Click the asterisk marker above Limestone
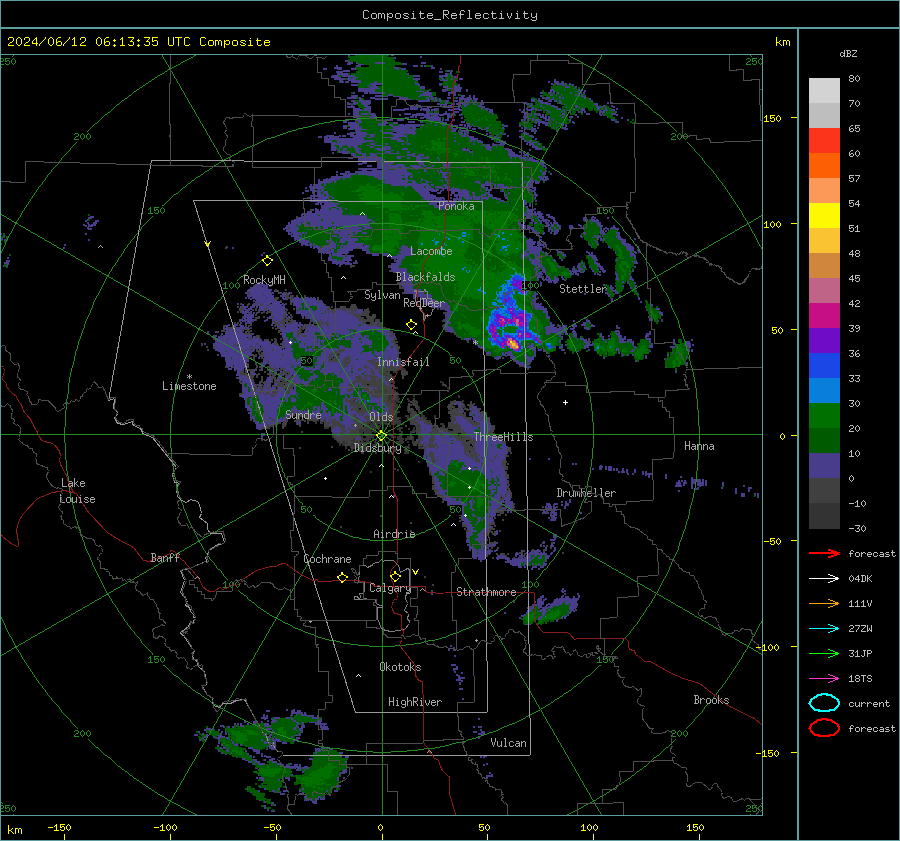The height and width of the screenshot is (841, 900). click(x=189, y=377)
